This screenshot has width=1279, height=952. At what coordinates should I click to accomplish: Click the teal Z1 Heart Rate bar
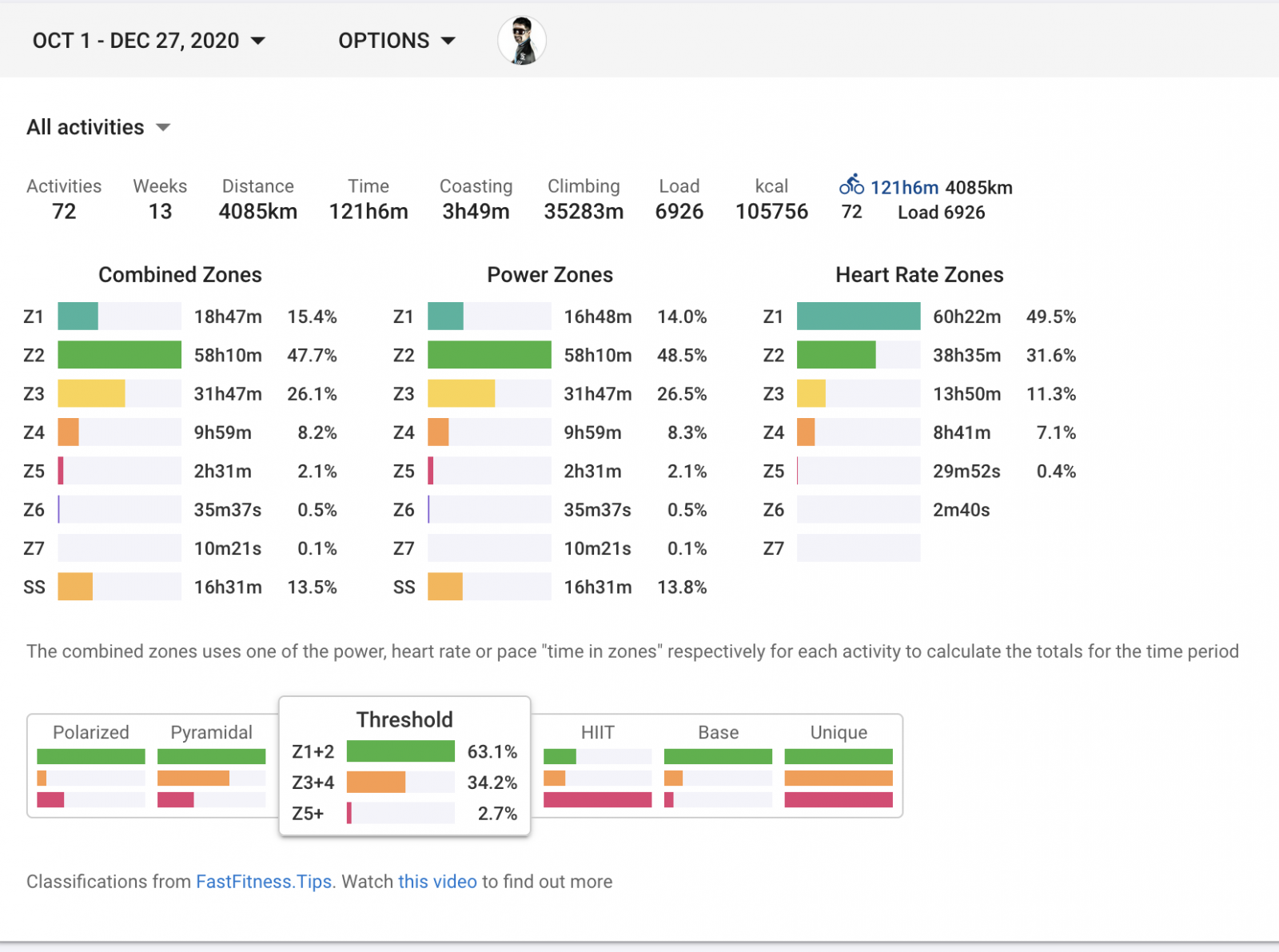[858, 317]
